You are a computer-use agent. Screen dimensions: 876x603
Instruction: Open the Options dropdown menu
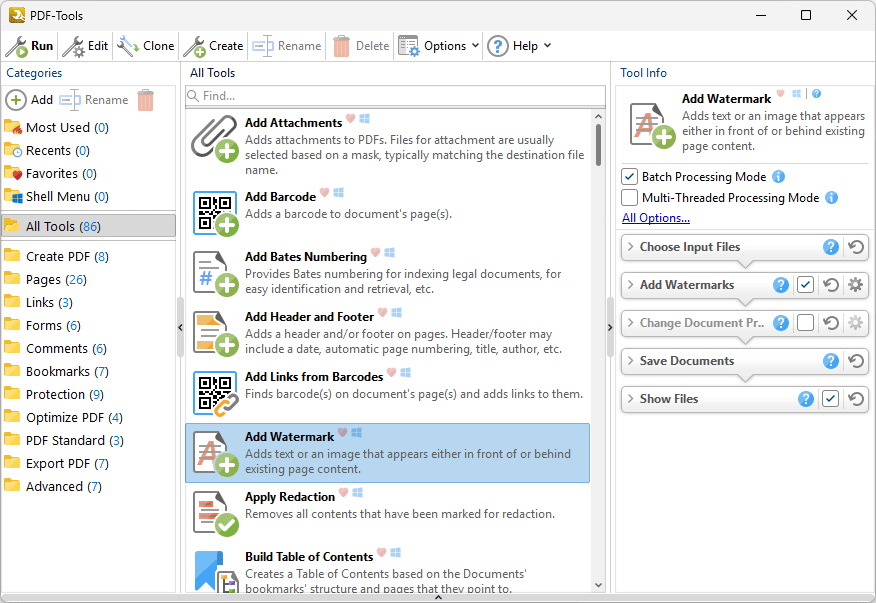coord(438,46)
